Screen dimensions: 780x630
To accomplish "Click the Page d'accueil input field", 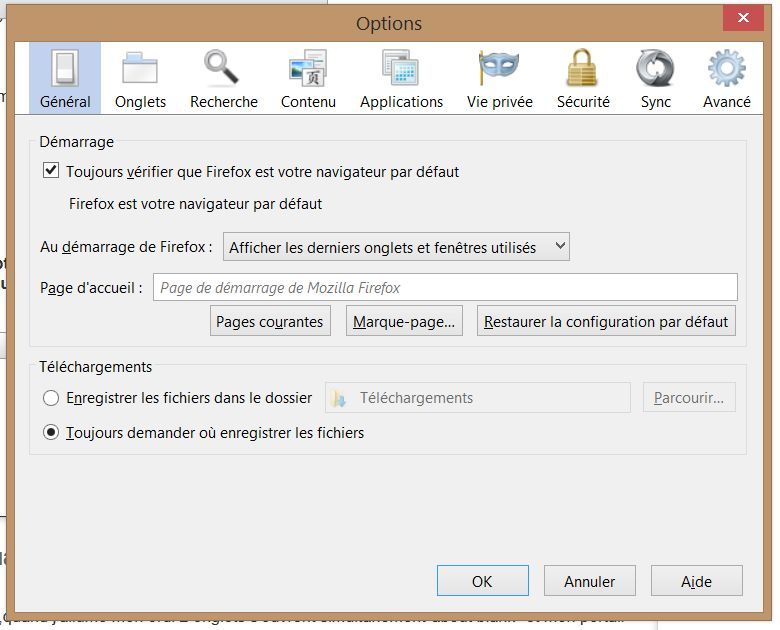I will click(445, 287).
